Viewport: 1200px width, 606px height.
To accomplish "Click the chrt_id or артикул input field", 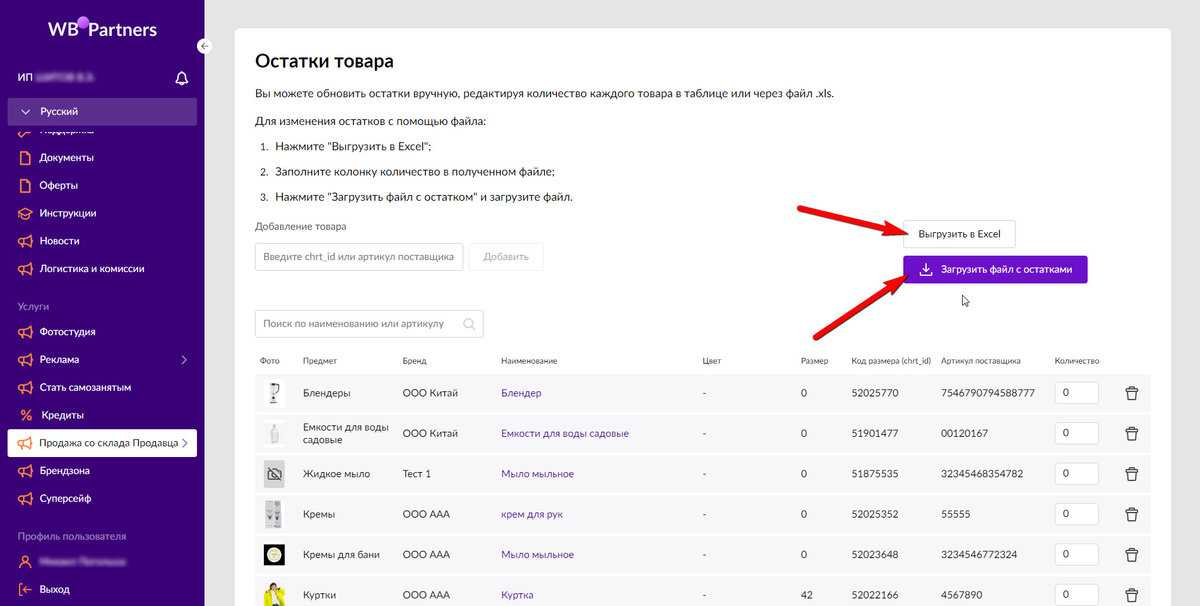I will (x=359, y=257).
